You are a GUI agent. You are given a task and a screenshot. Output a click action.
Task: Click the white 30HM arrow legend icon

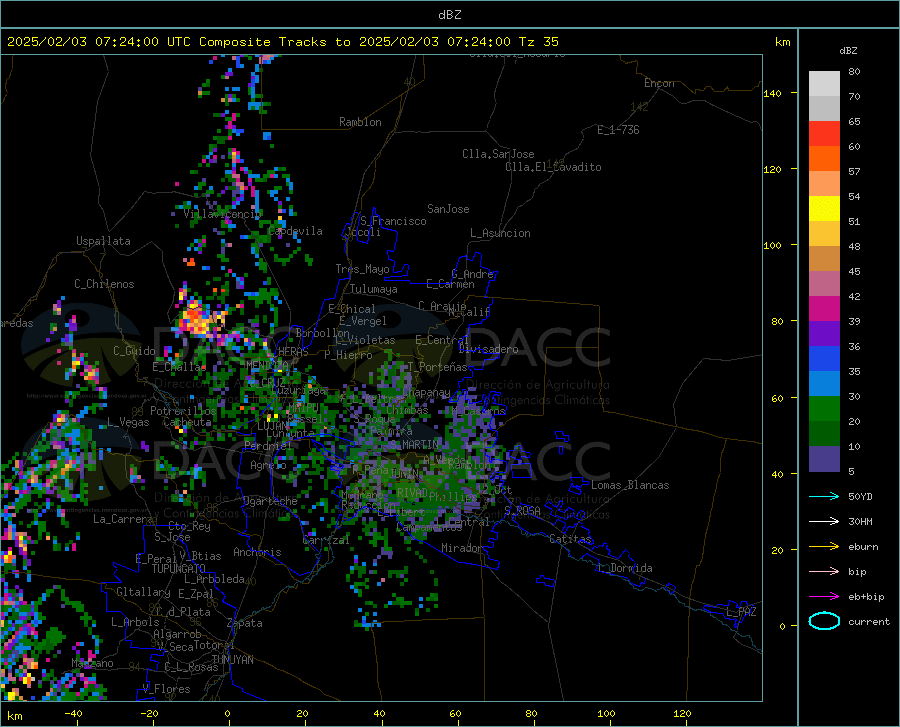point(824,522)
